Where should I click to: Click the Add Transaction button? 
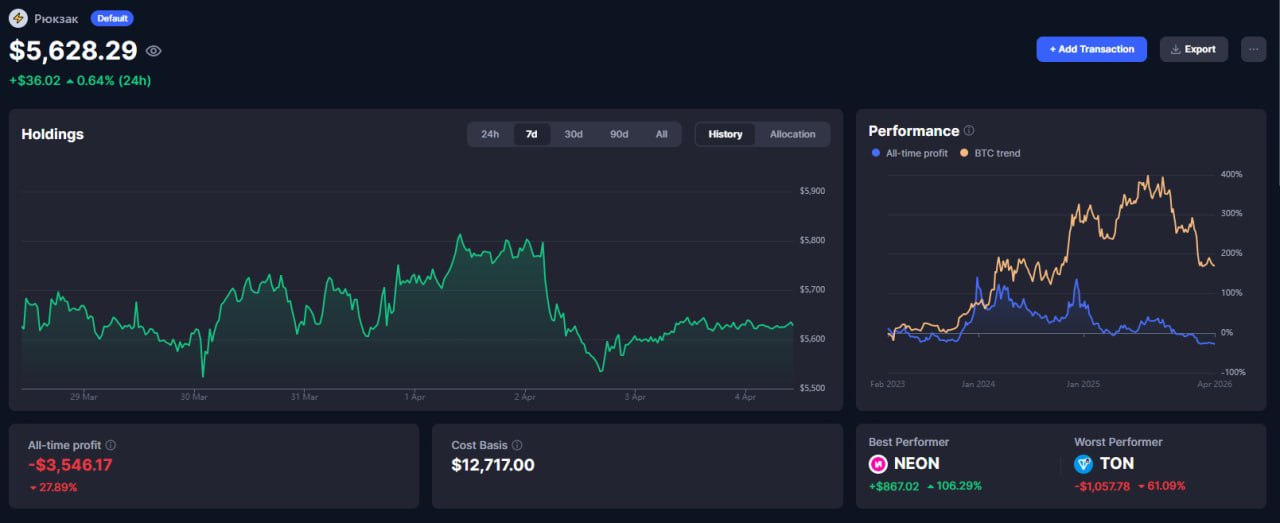coord(1091,49)
